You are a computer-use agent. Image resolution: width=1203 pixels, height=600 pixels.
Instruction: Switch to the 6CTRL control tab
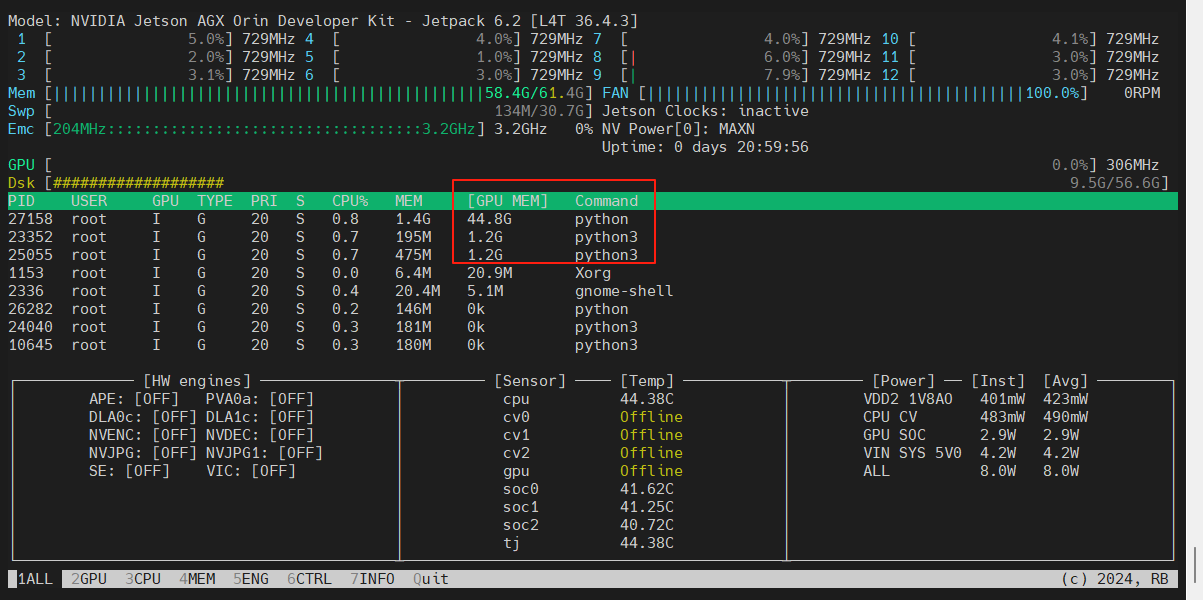[309, 579]
